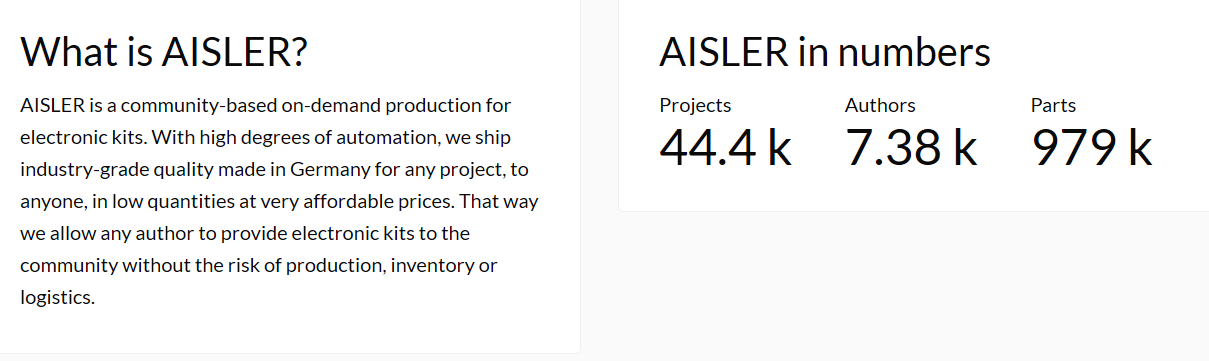
Task: Select the Authors label
Action: pyautogui.click(x=880, y=105)
